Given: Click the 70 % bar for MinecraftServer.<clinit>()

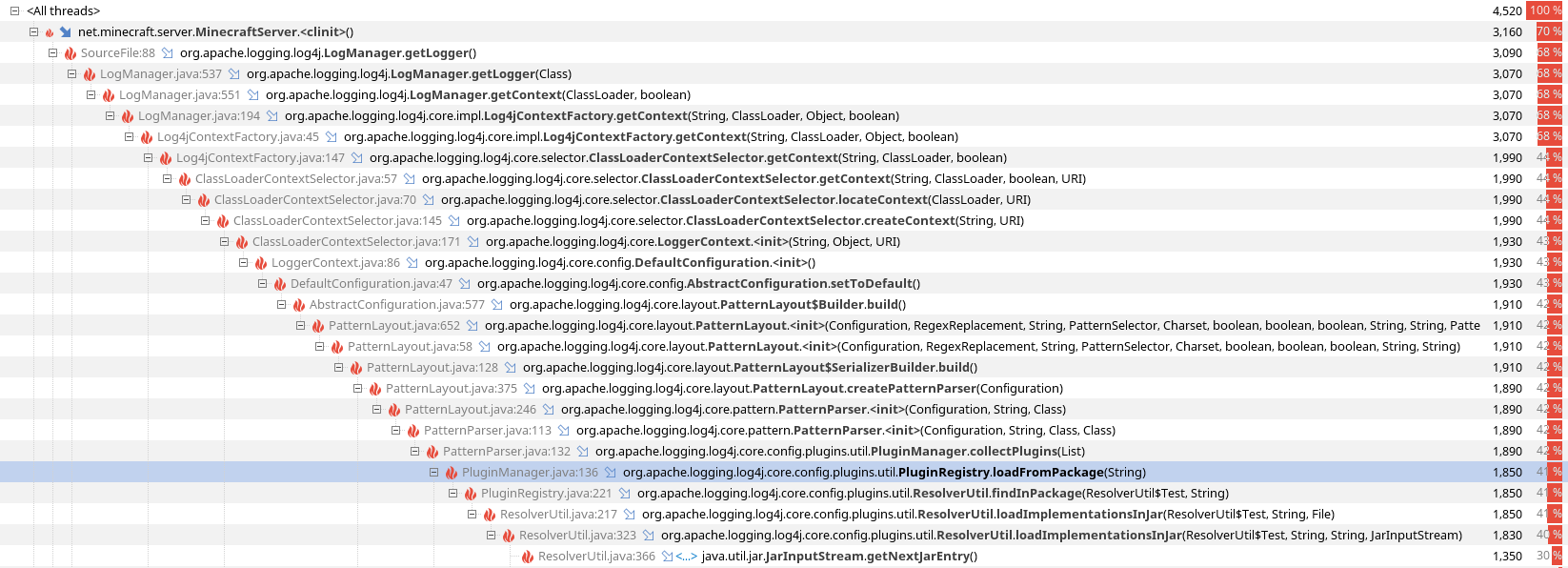Looking at the screenshot, I should click(1549, 32).
